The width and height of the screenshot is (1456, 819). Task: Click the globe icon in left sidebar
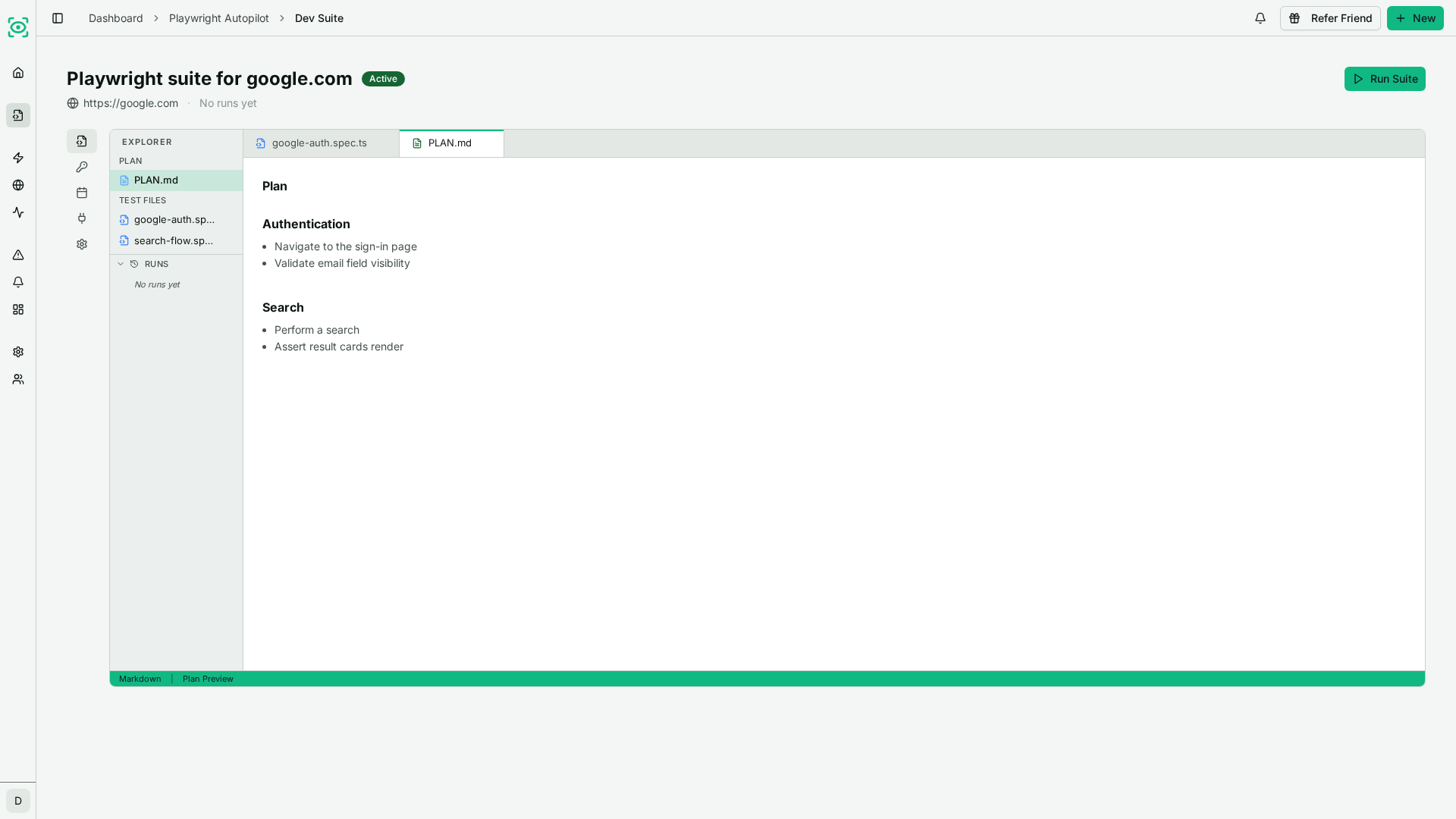(x=18, y=185)
